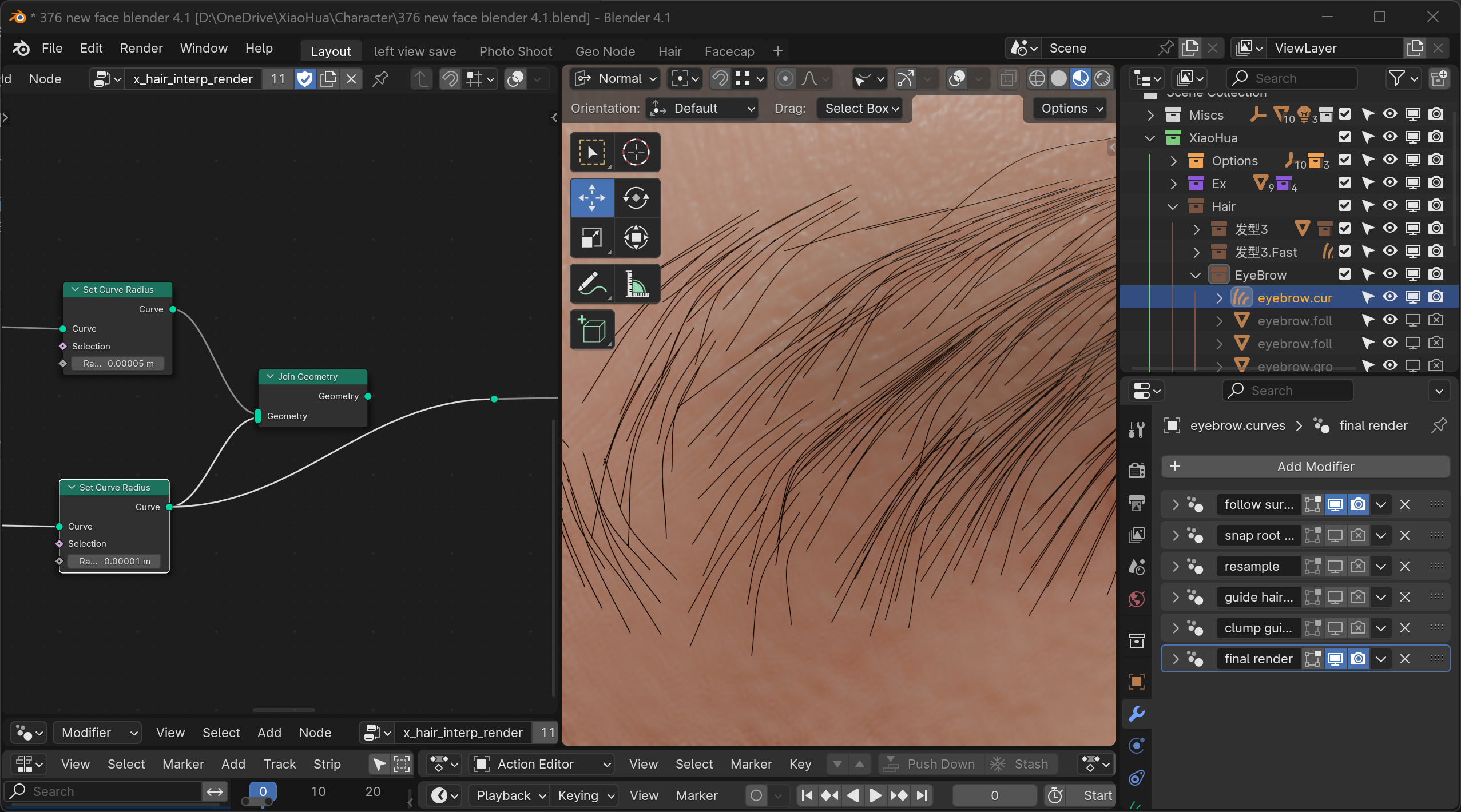
Task: Toggle follow sur... modifier render camera button
Action: click(x=1358, y=504)
